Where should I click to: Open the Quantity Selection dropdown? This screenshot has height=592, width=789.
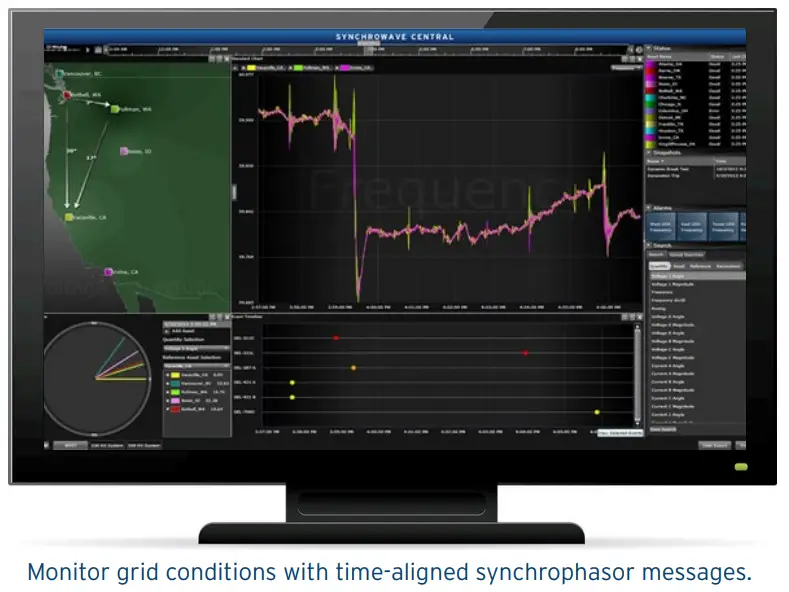(x=196, y=348)
